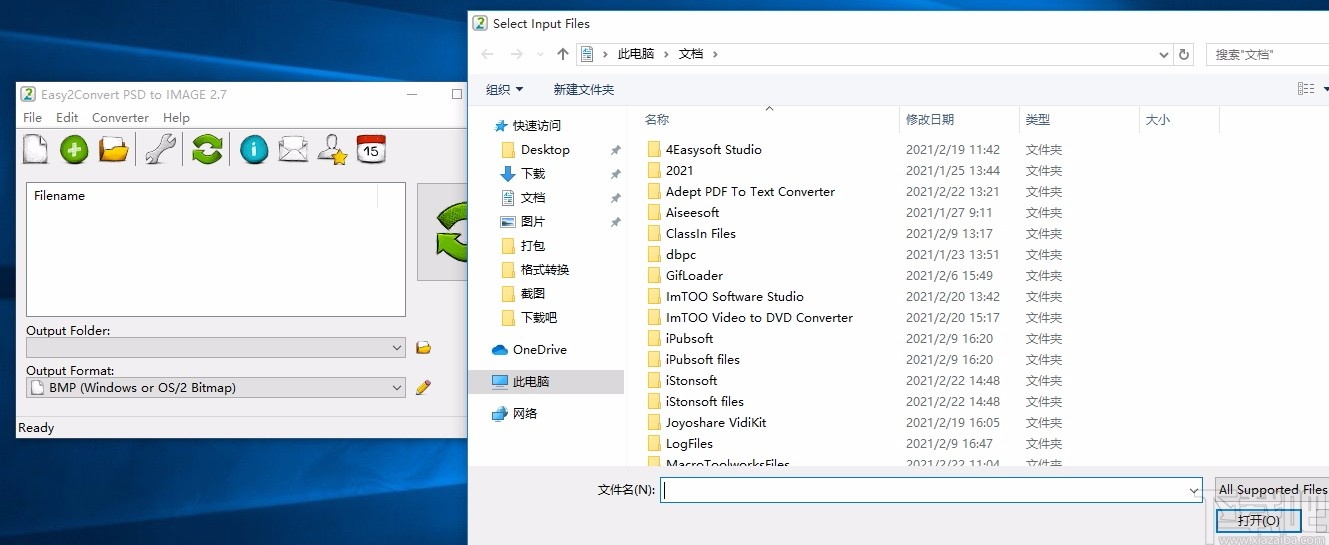The width and height of the screenshot is (1329, 545).
Task: Click the 搜索"文档" search box
Action: [x=1267, y=54]
